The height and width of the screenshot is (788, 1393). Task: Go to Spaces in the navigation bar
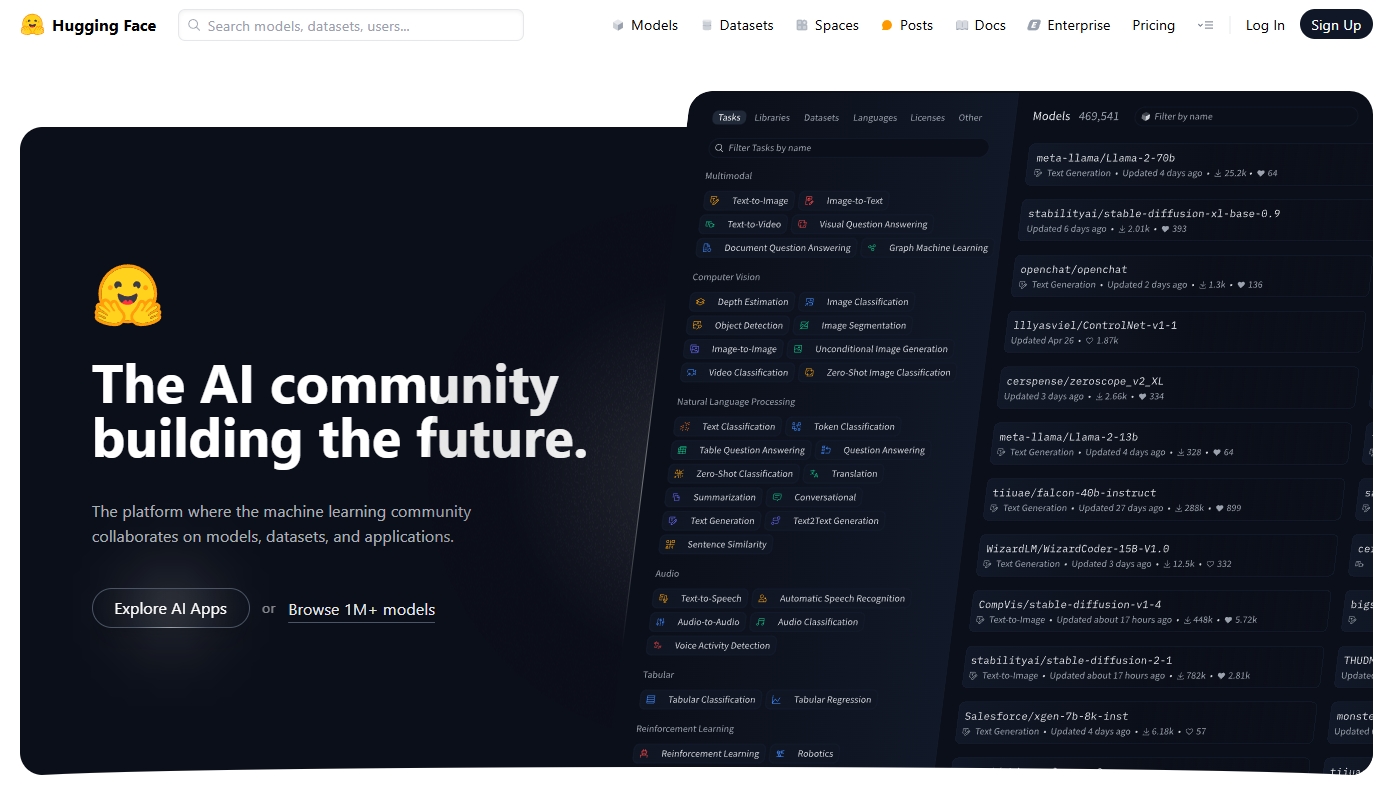837,25
